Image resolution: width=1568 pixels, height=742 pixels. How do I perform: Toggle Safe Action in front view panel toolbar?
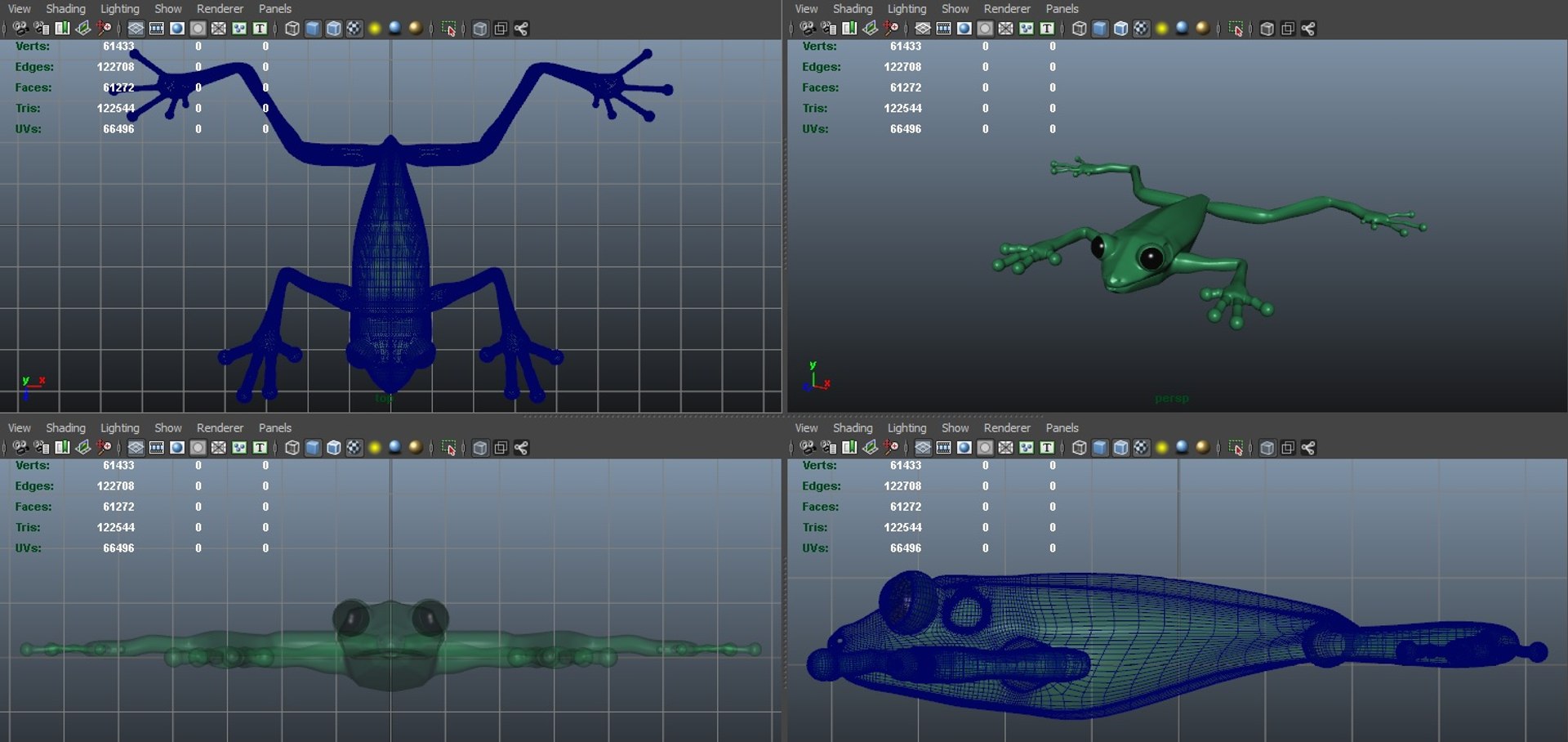(239, 448)
